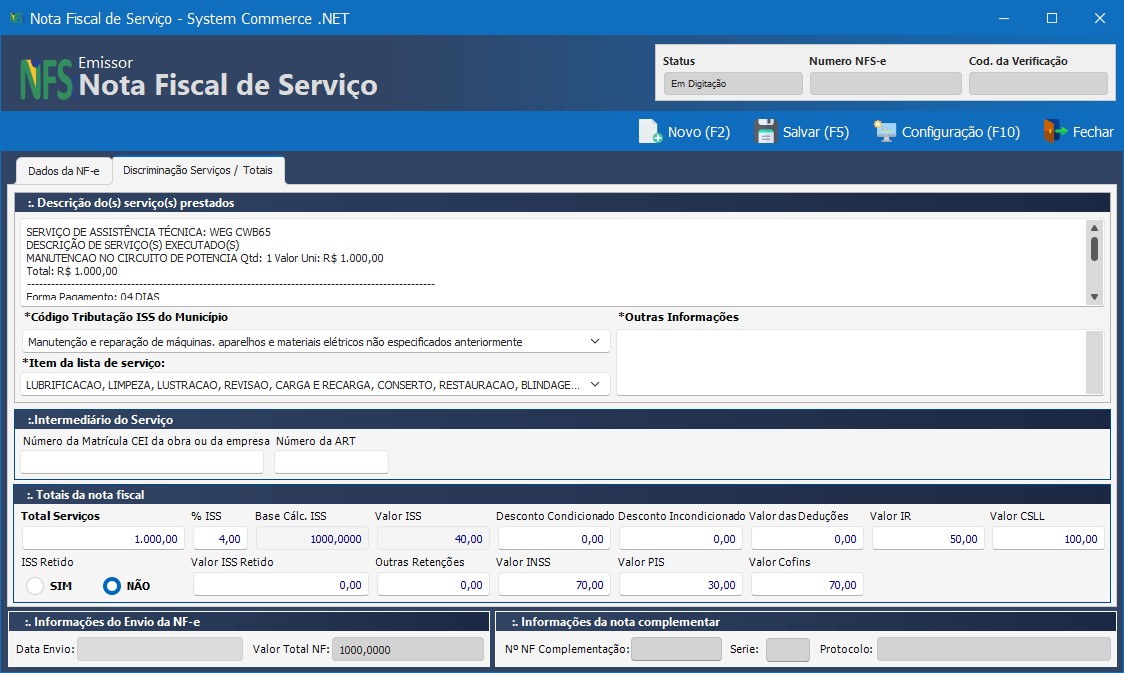Switch to the Dados da NF-e tab
Image resolution: width=1124 pixels, height=673 pixels.
point(63,170)
